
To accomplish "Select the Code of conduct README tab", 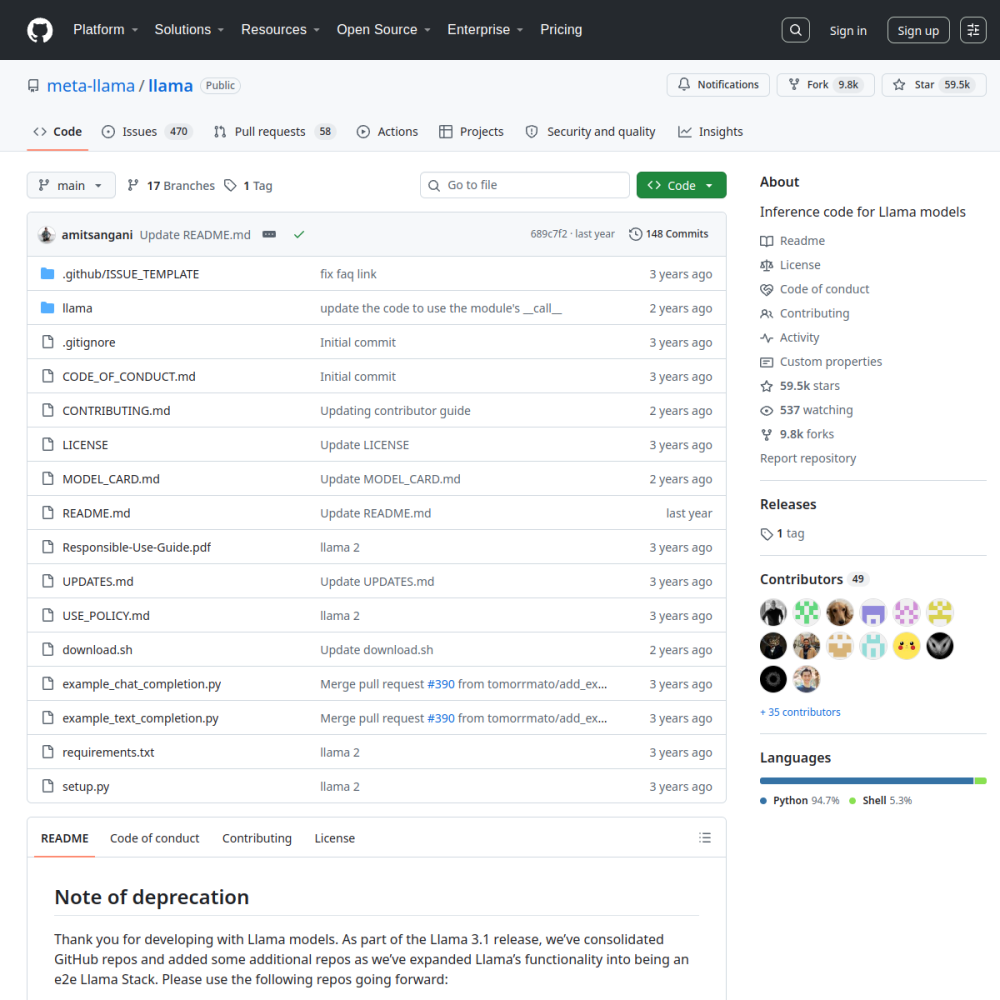I will tap(154, 838).
